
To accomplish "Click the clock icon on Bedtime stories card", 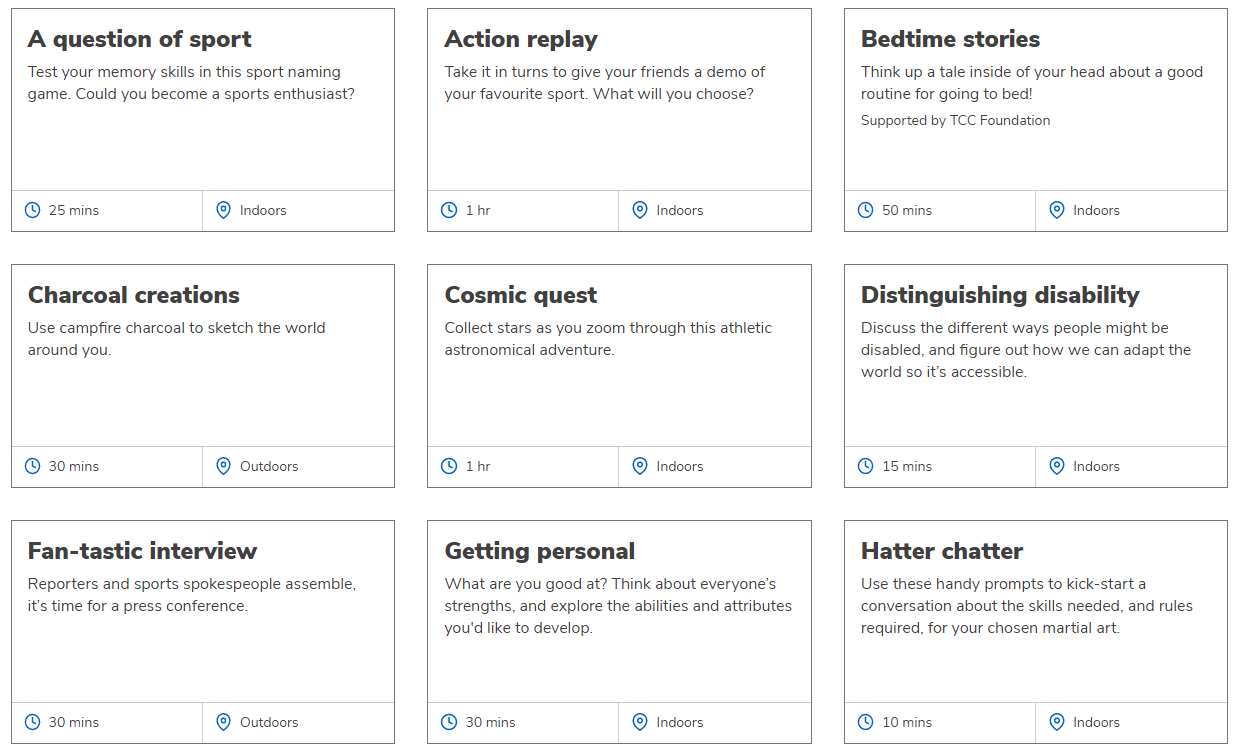I will pyautogui.click(x=866, y=210).
